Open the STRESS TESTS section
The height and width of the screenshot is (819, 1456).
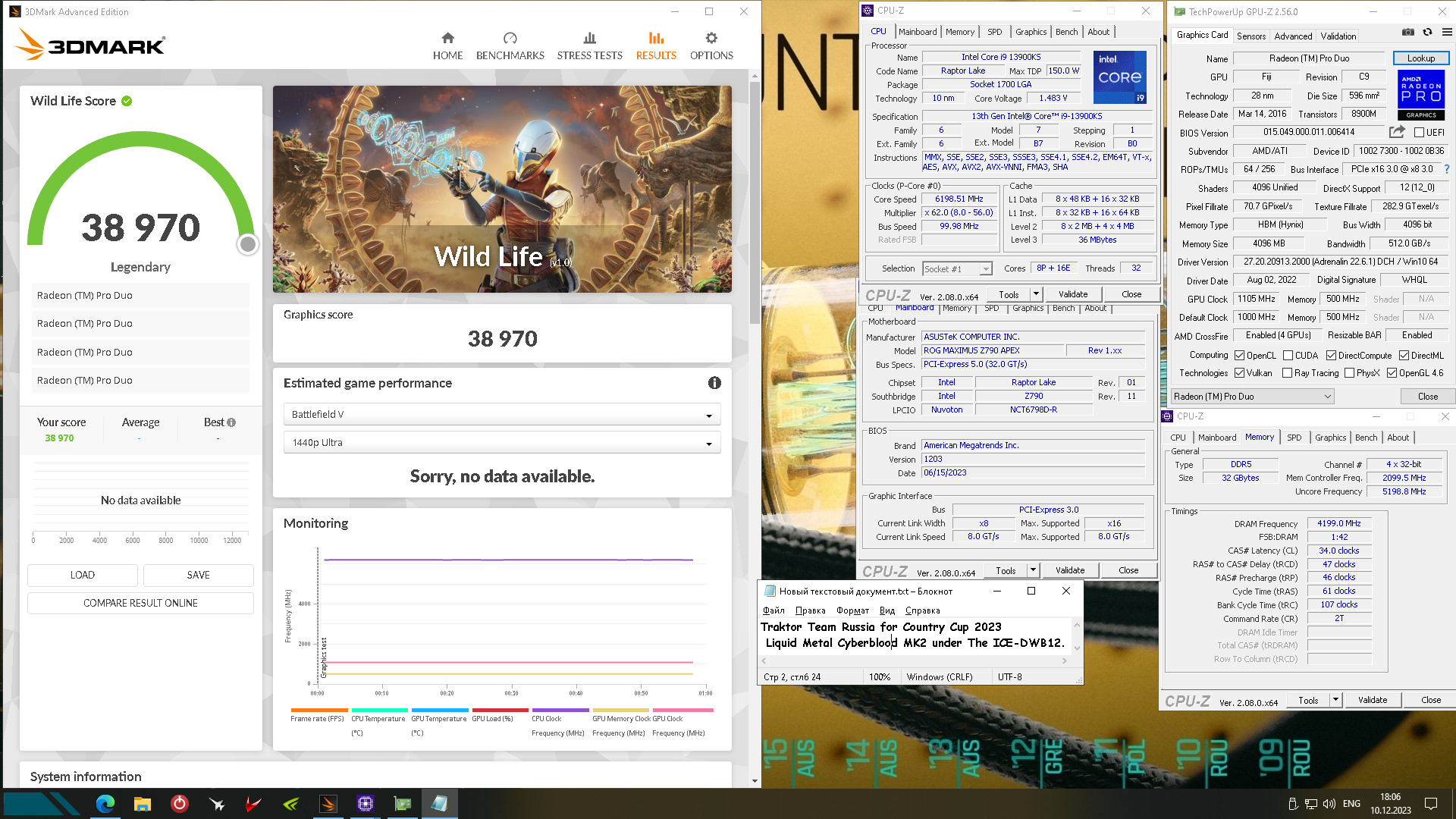[x=589, y=46]
